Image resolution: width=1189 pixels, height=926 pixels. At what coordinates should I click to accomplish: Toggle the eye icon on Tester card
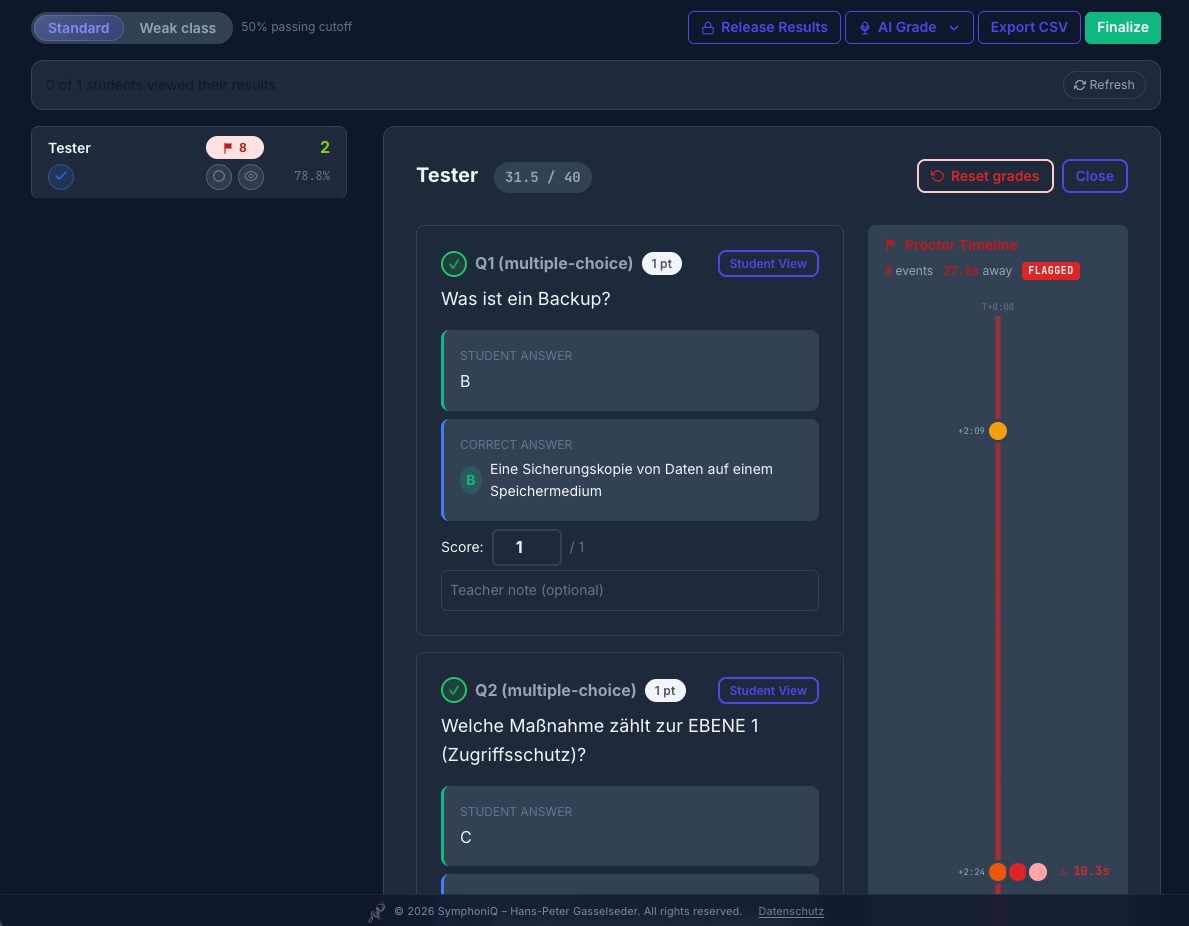[x=251, y=176]
